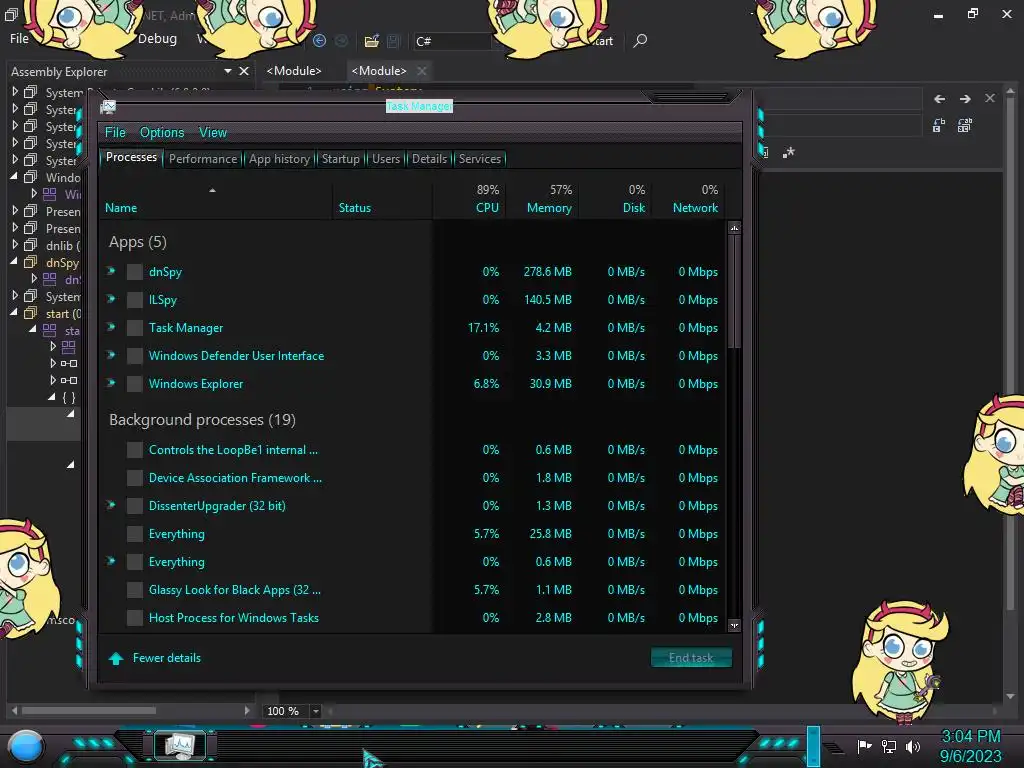This screenshot has height=768, width=1024.
Task: Open the 100 % zoom dropdown arrow
Action: [315, 711]
